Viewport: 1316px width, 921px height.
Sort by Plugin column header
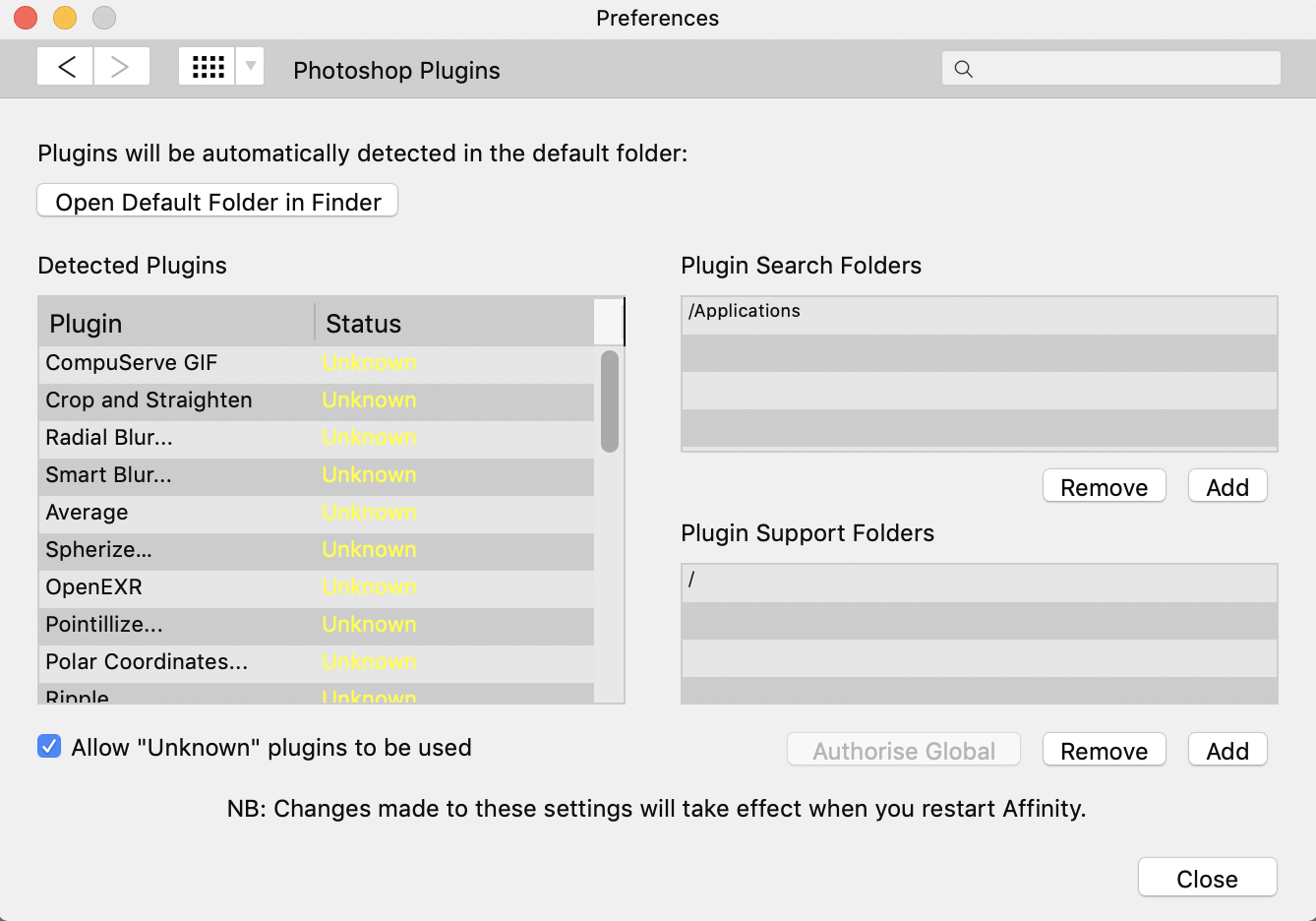[x=177, y=323]
